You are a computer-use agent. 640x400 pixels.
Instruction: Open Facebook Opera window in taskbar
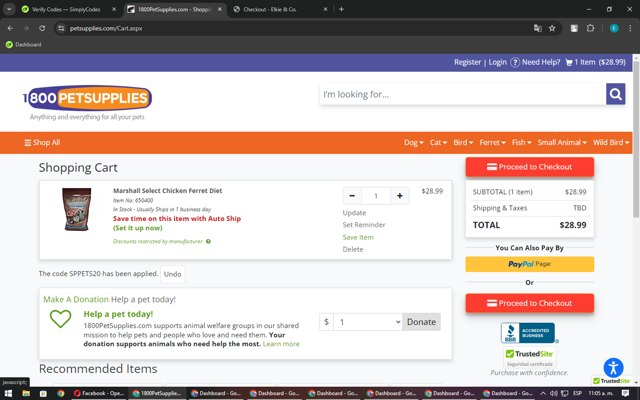pos(99,393)
